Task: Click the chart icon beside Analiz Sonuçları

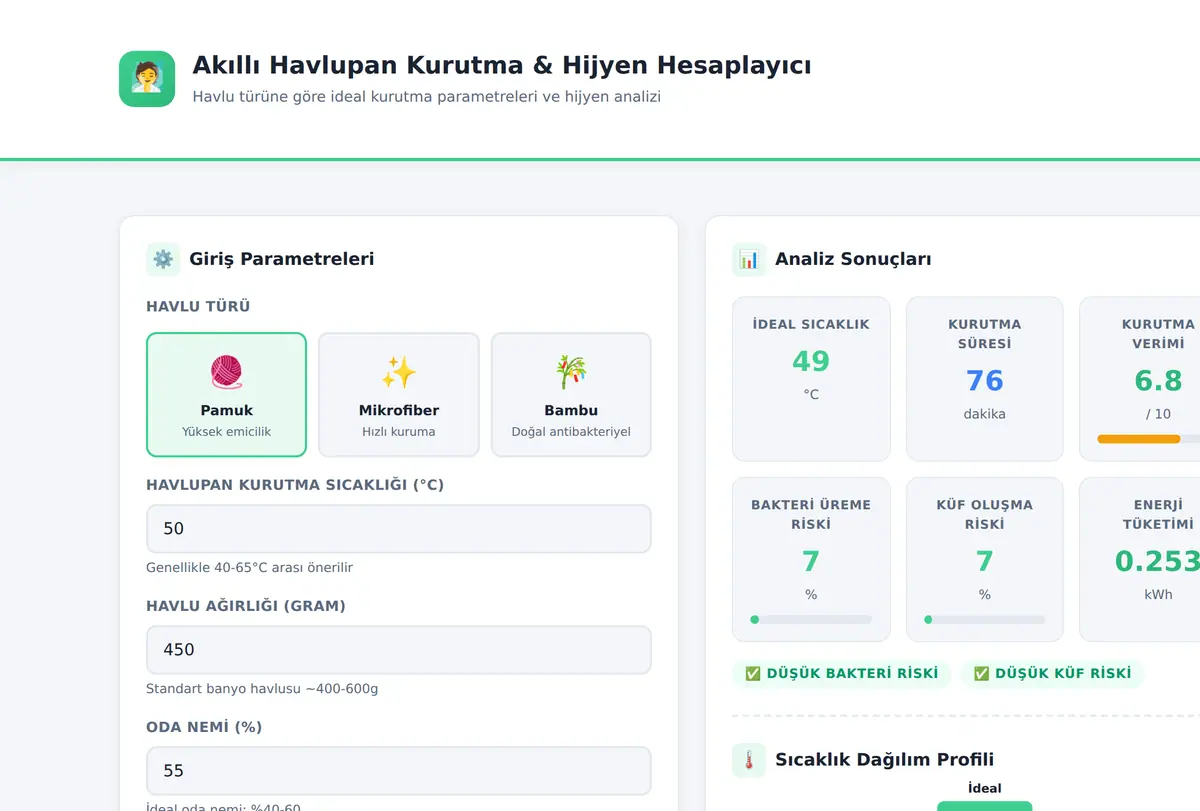Action: coord(749,259)
